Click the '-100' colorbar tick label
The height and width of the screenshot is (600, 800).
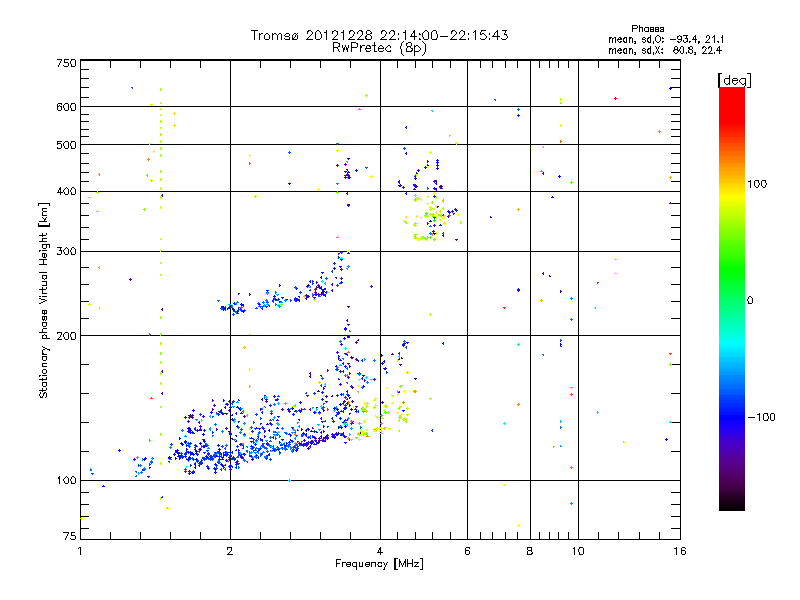click(761, 417)
